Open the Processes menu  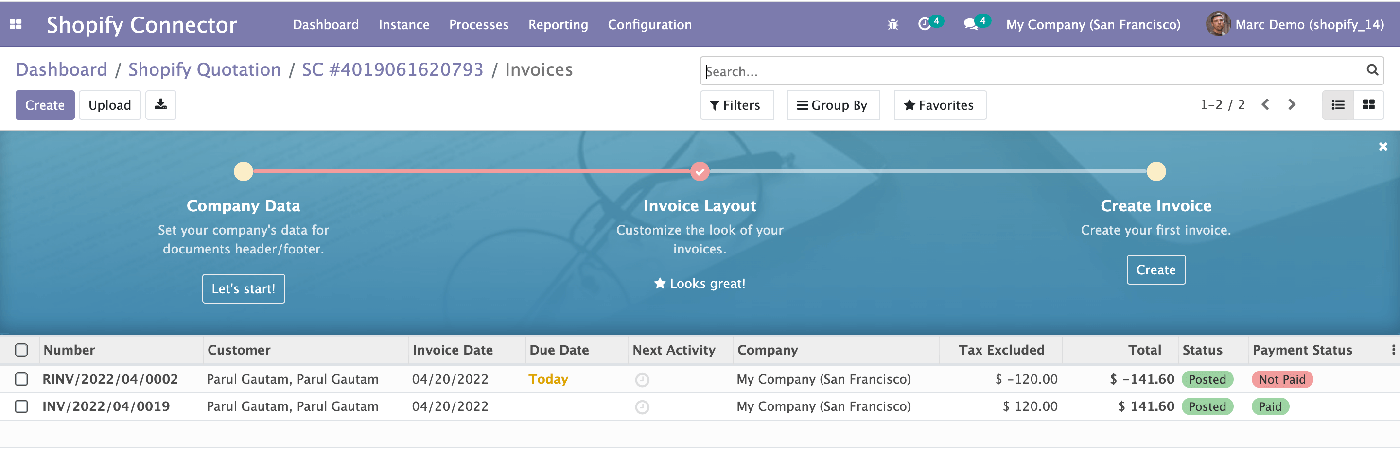tap(479, 24)
